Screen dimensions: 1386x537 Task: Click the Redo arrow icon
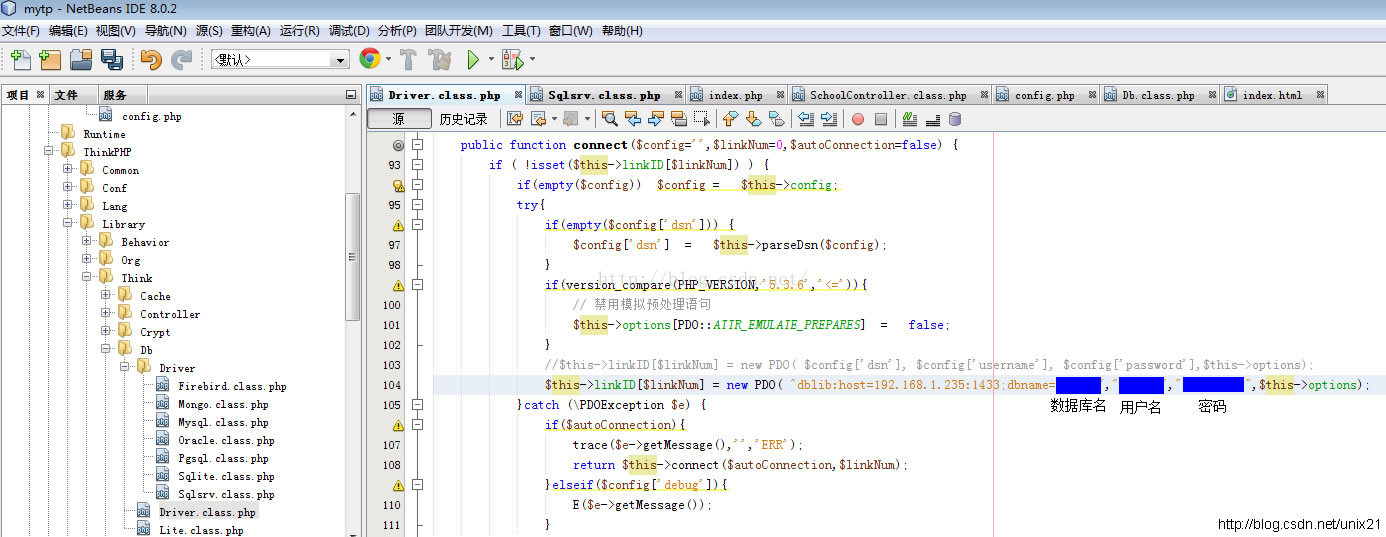pos(181,60)
